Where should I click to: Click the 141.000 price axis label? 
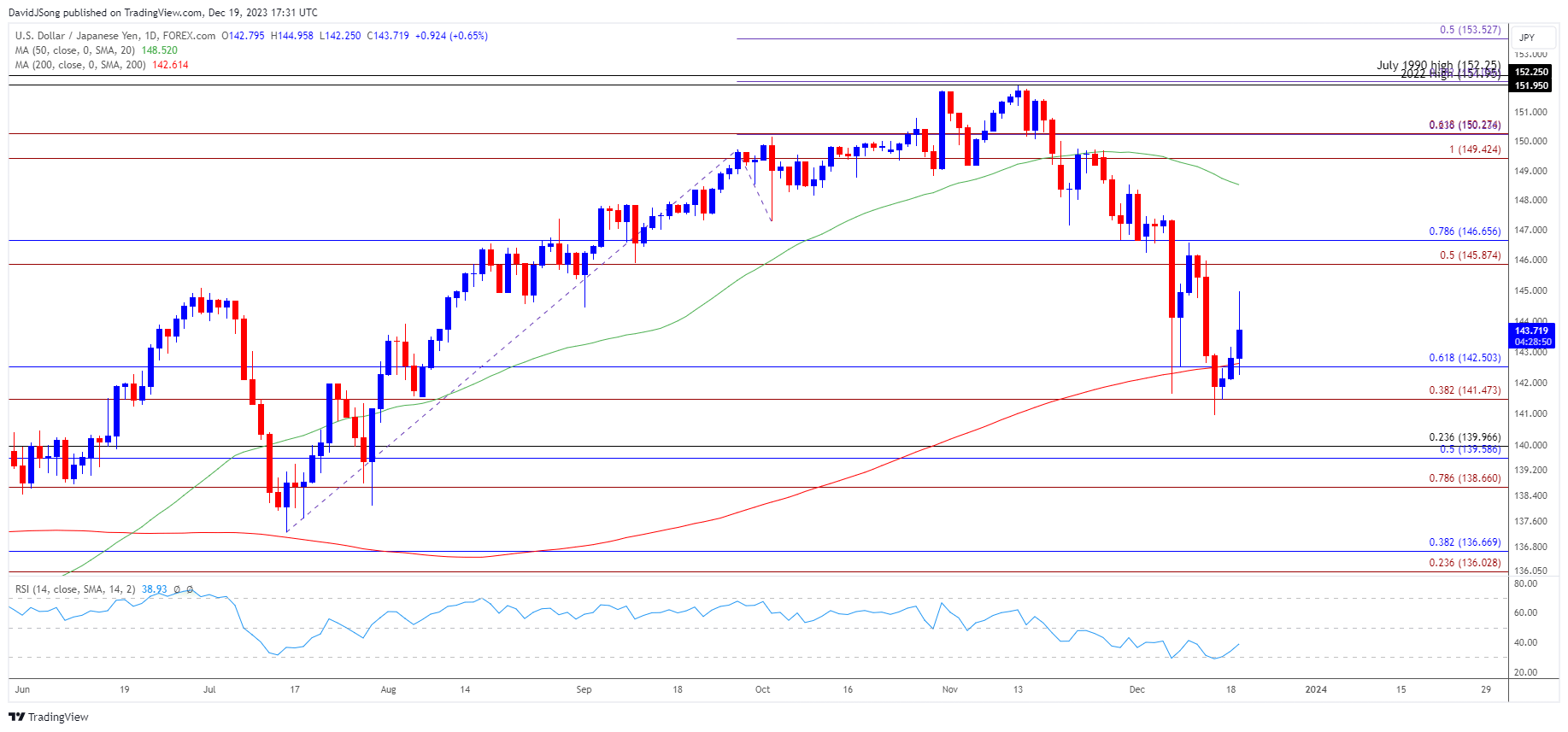[x=1530, y=413]
